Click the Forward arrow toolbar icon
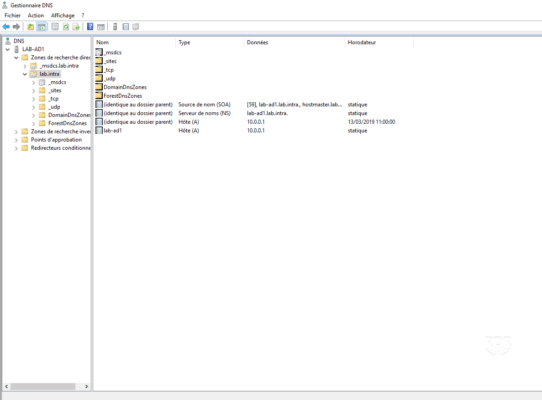 [16, 27]
